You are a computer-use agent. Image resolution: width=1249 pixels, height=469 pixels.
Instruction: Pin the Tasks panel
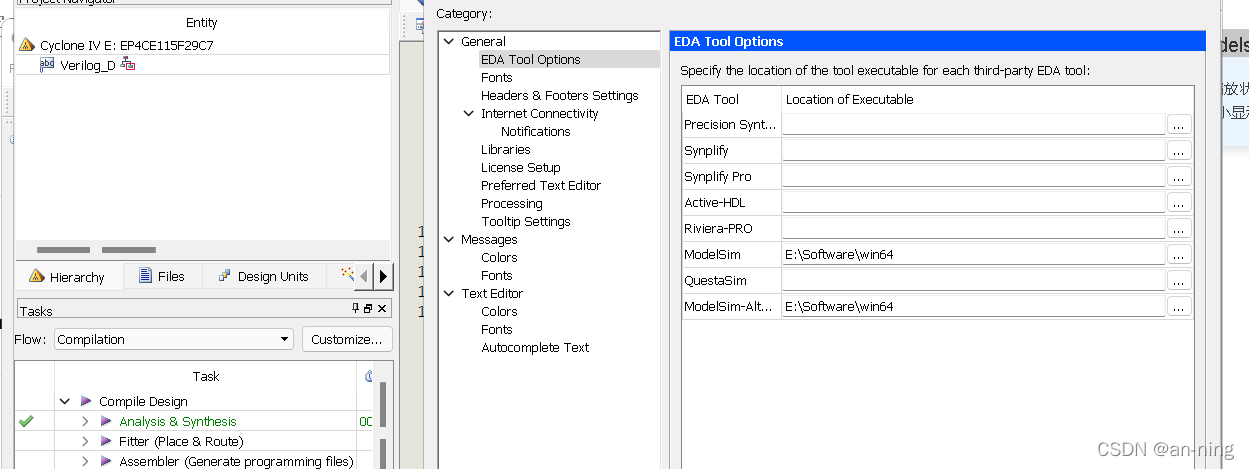coord(356,309)
